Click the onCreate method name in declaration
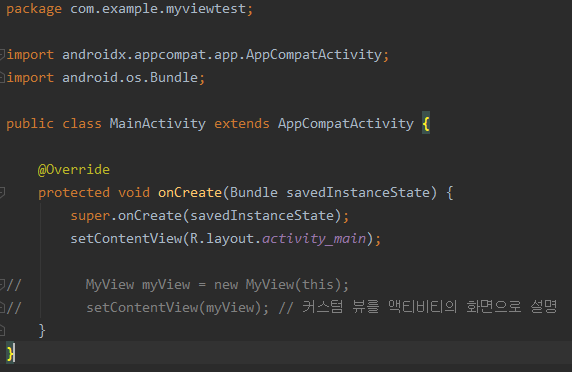572x372 pixels. (x=190, y=193)
